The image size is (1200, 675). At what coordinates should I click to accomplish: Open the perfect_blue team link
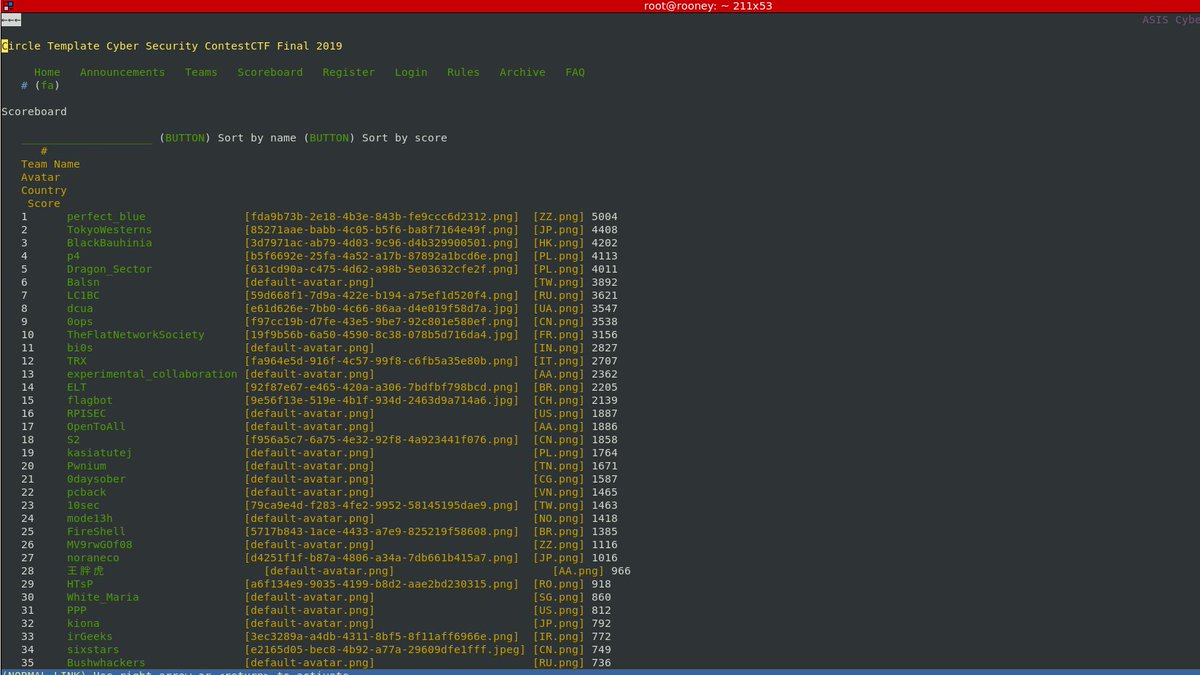106,216
